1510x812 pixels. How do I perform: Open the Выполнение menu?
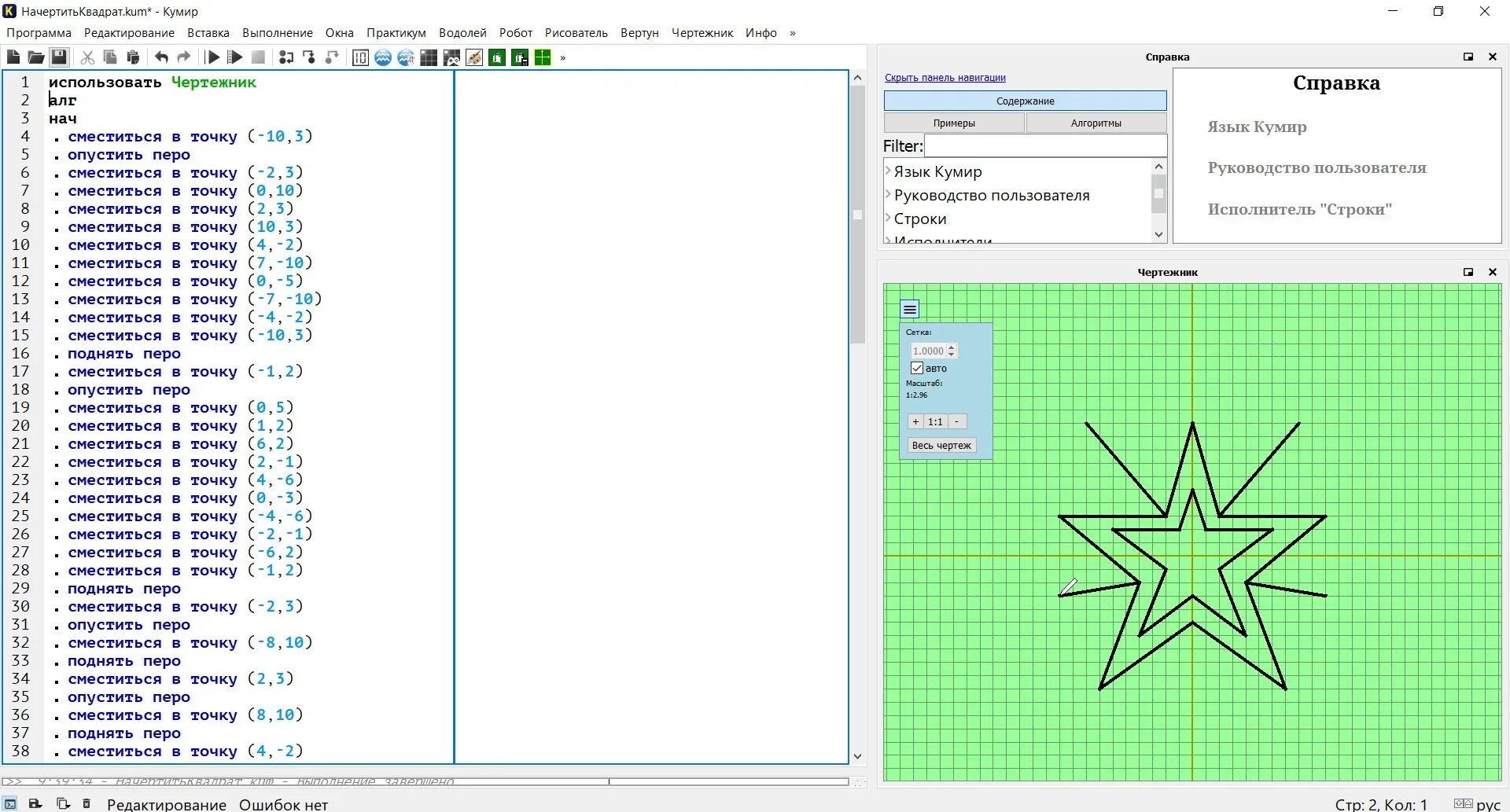coord(278,33)
